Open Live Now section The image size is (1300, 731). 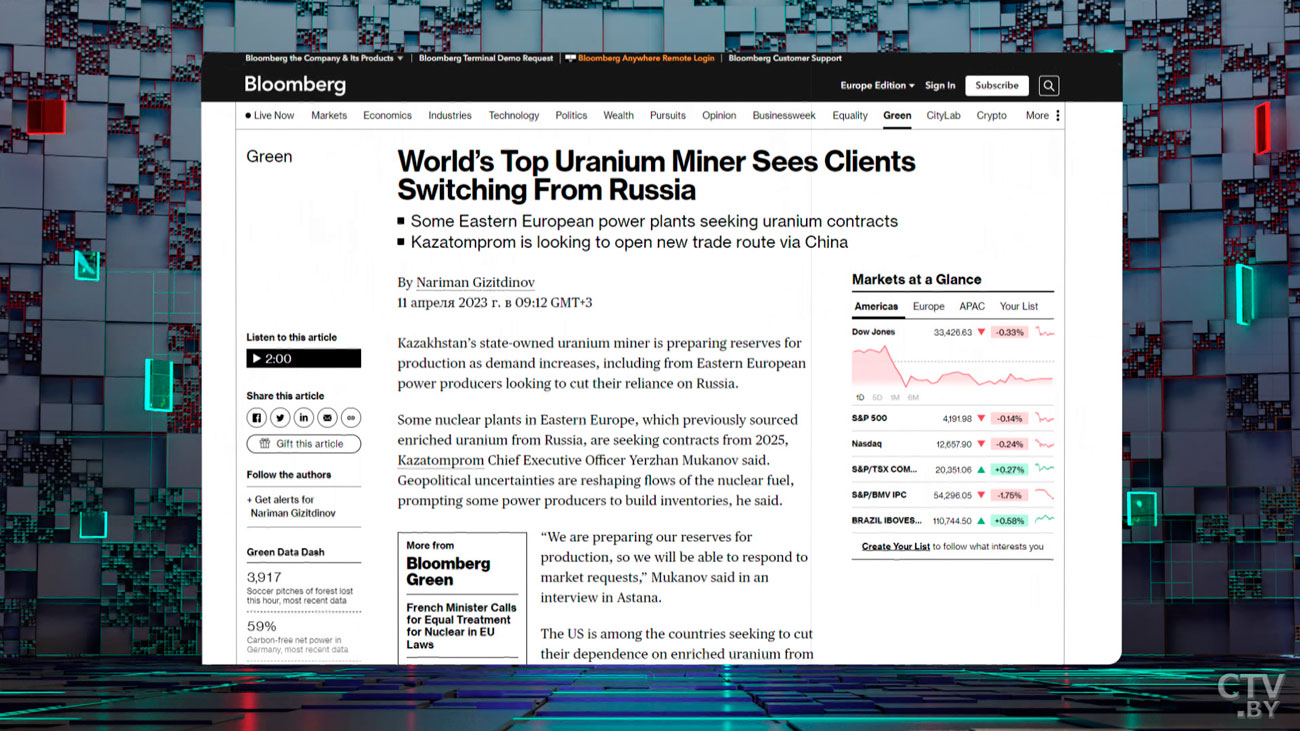pos(270,116)
